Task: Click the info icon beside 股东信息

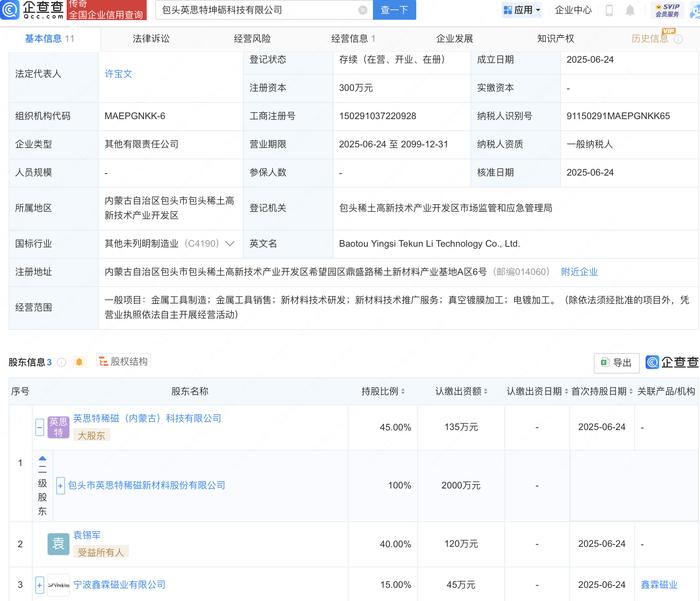Action: [x=62, y=362]
